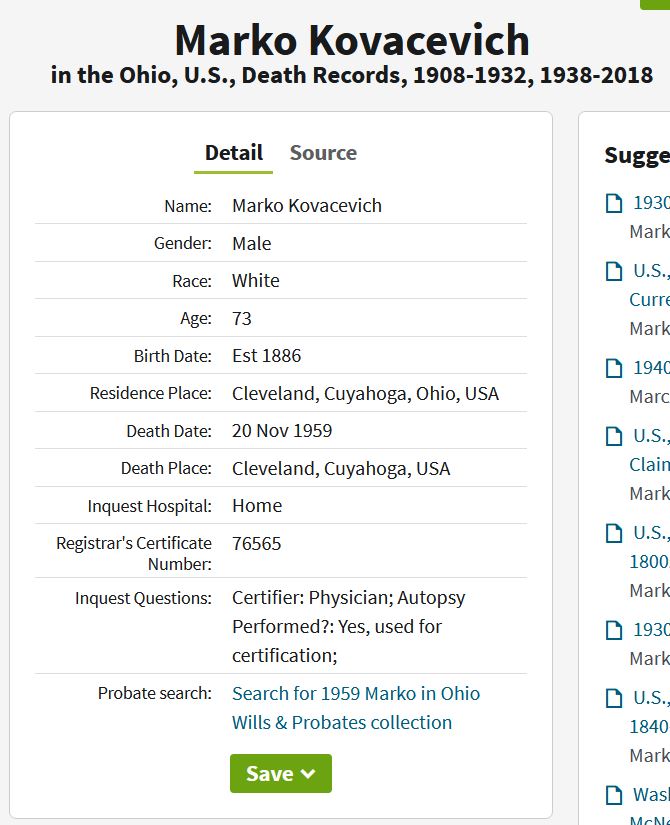
Task: Open the green Save dropdown
Action: pyautogui.click(x=280, y=774)
